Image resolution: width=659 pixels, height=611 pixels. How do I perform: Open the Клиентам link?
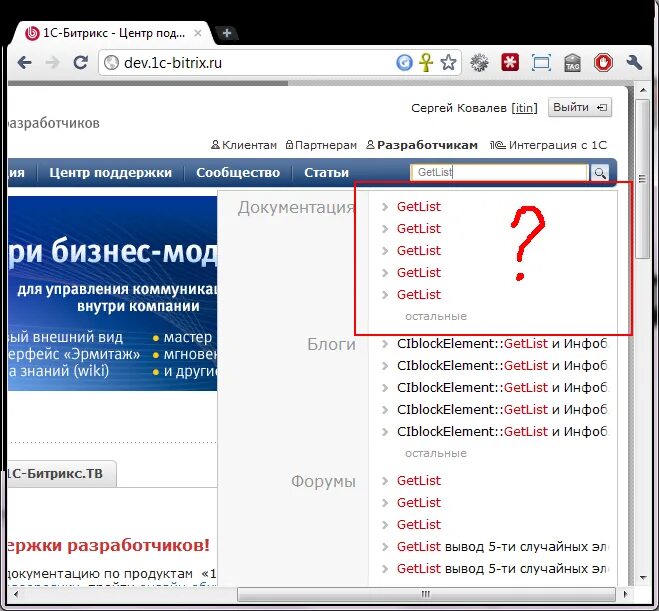click(x=244, y=145)
